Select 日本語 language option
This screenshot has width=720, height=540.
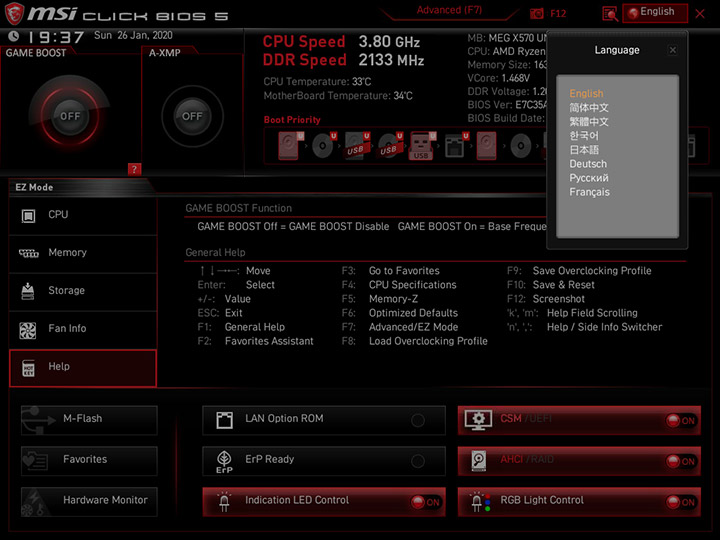point(584,150)
